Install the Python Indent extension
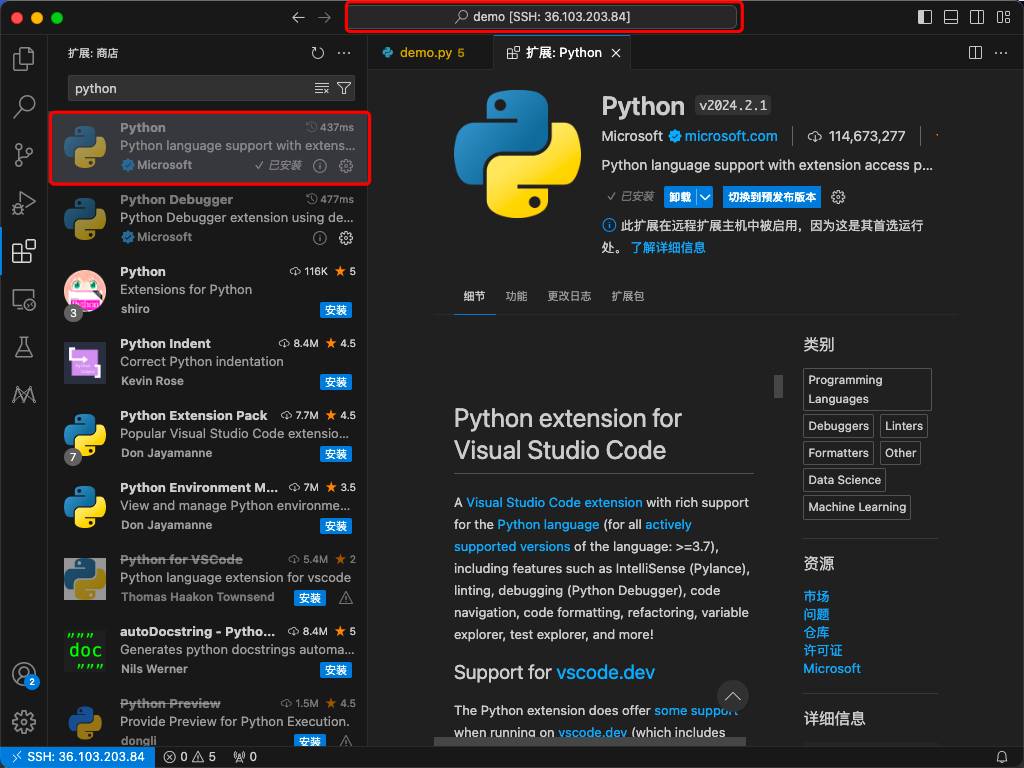 click(x=336, y=382)
